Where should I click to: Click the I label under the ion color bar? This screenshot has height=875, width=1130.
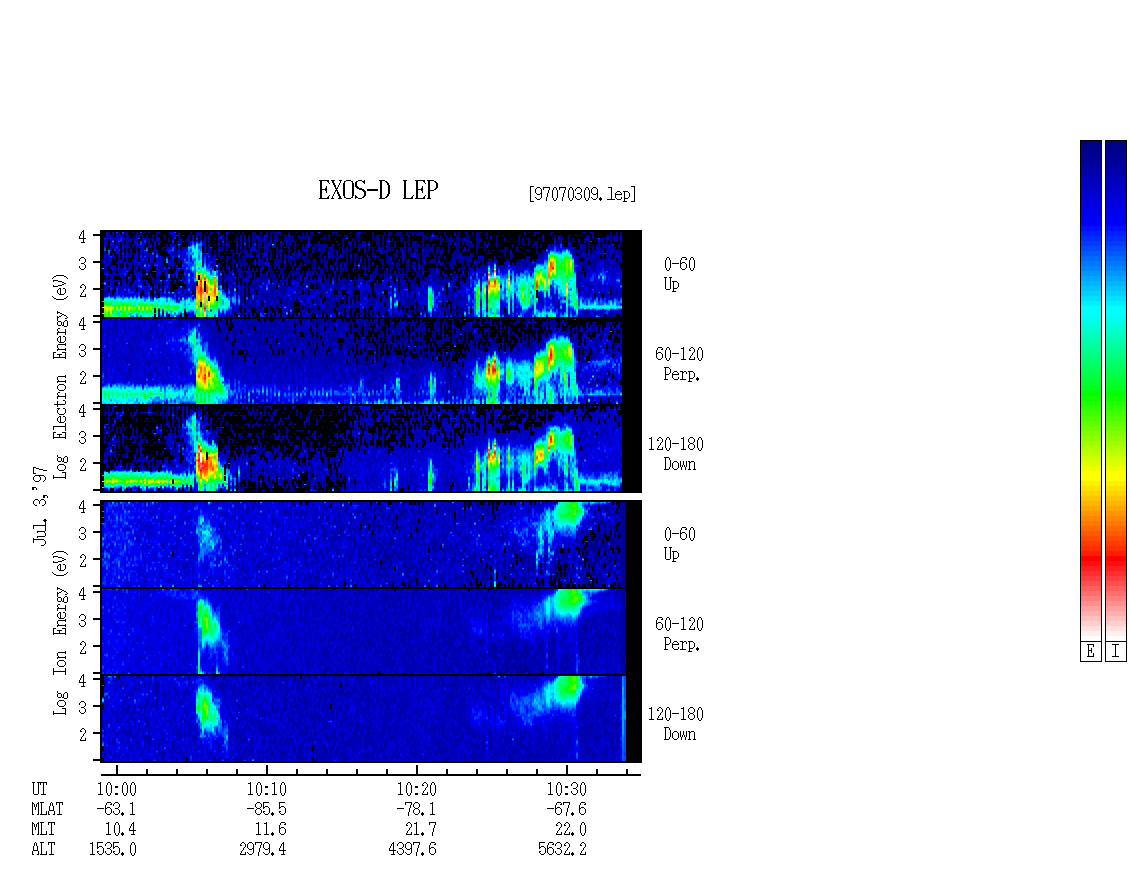[1116, 652]
